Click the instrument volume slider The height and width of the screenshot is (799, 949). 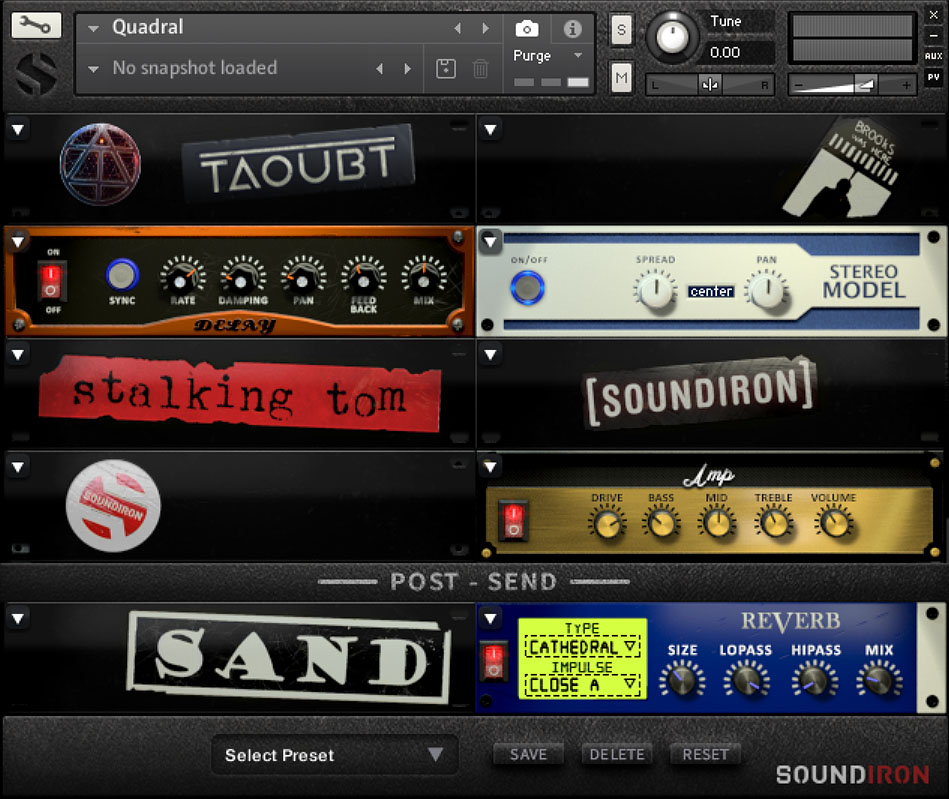pos(852,85)
